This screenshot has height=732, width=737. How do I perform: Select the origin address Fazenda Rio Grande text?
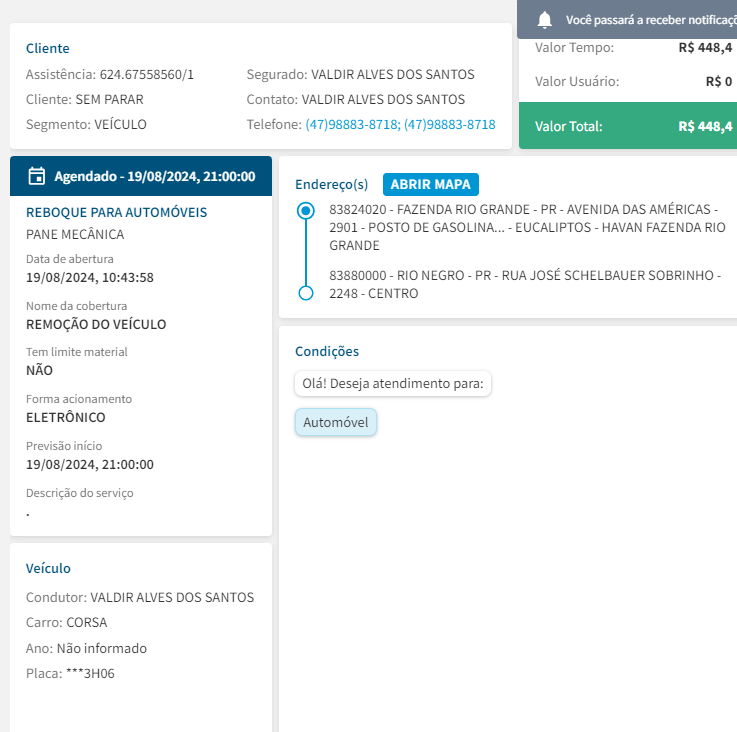coord(527,227)
